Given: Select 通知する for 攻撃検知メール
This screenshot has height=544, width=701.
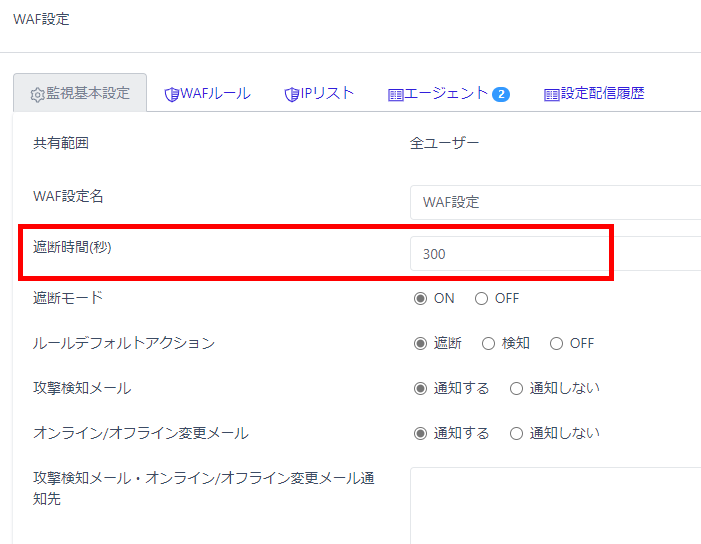Looking at the screenshot, I should (420, 388).
